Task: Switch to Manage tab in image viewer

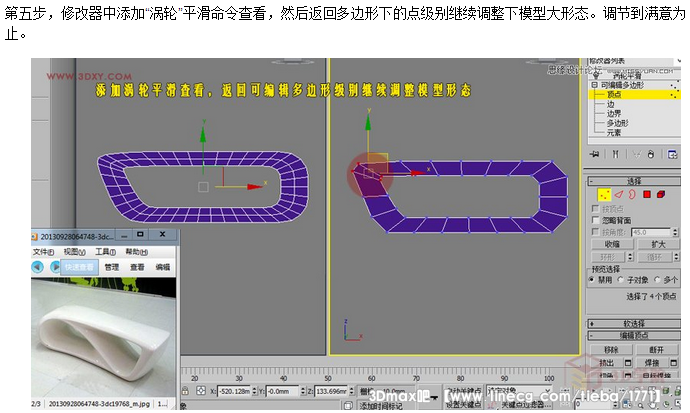Action: tap(111, 267)
